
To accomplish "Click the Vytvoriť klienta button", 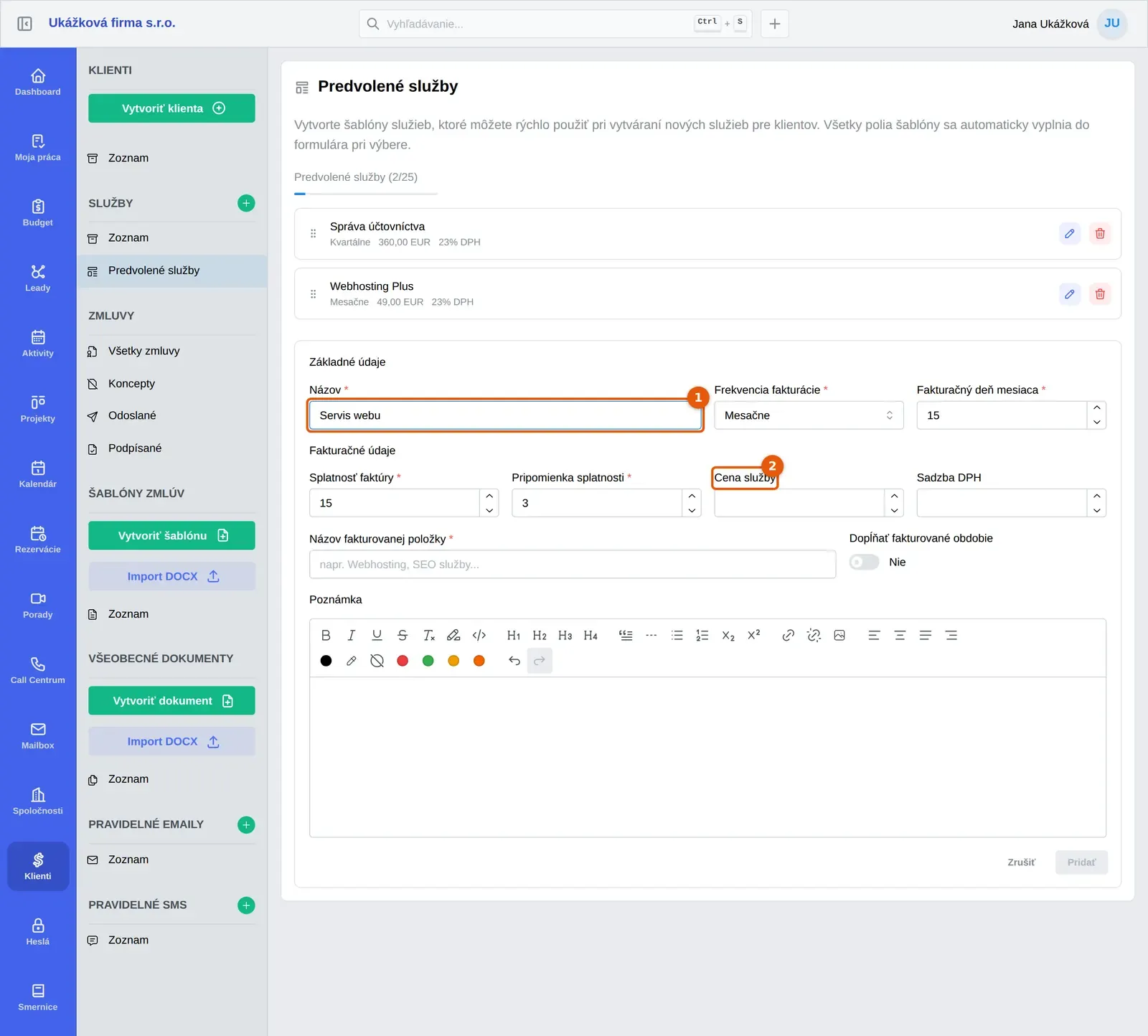I will 171,108.
